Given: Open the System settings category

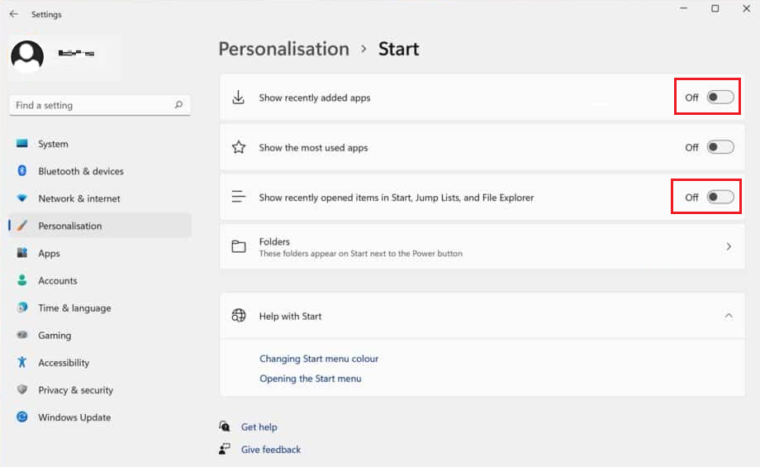Looking at the screenshot, I should click(53, 144).
